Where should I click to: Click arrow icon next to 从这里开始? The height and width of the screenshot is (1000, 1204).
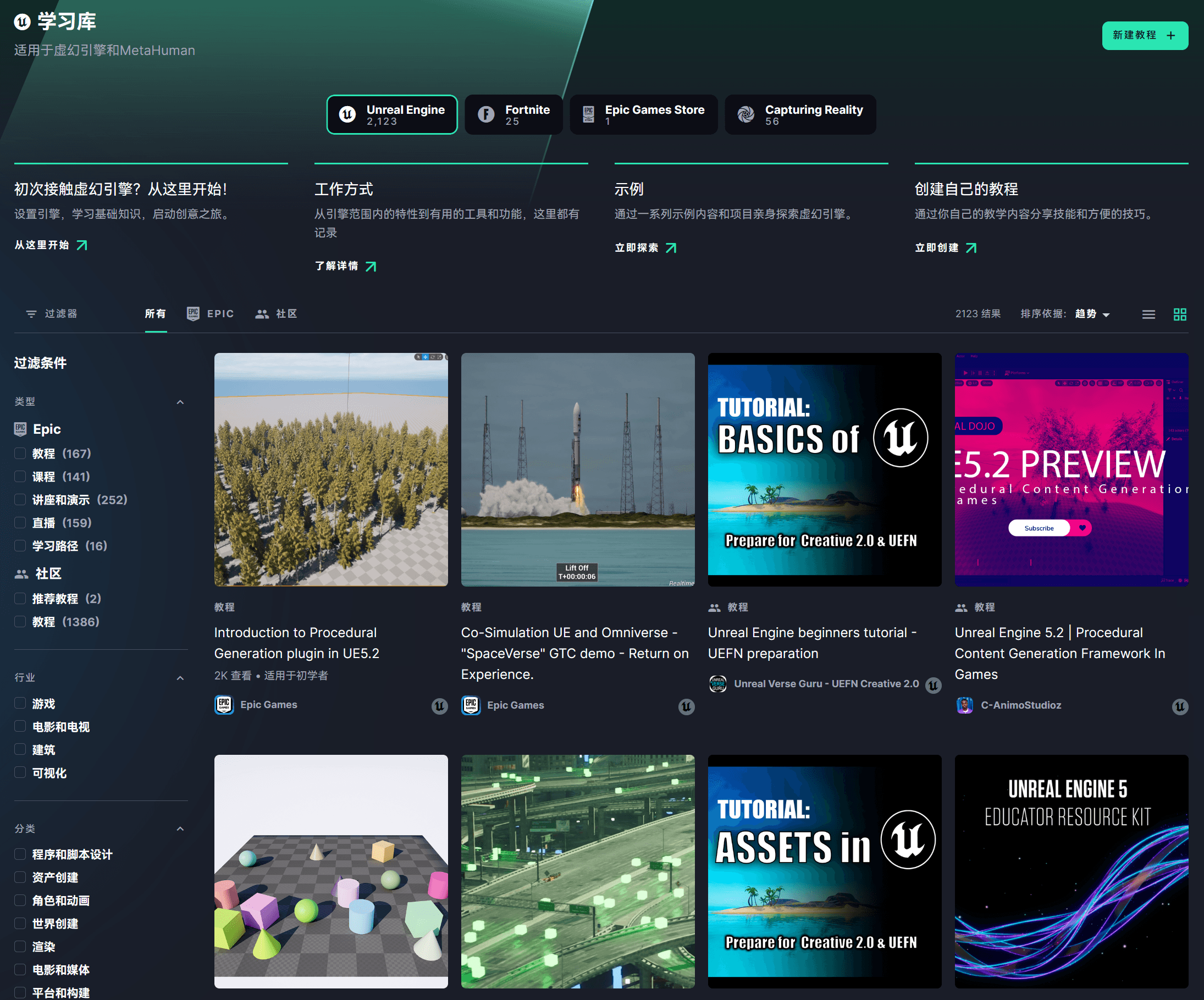coord(82,245)
